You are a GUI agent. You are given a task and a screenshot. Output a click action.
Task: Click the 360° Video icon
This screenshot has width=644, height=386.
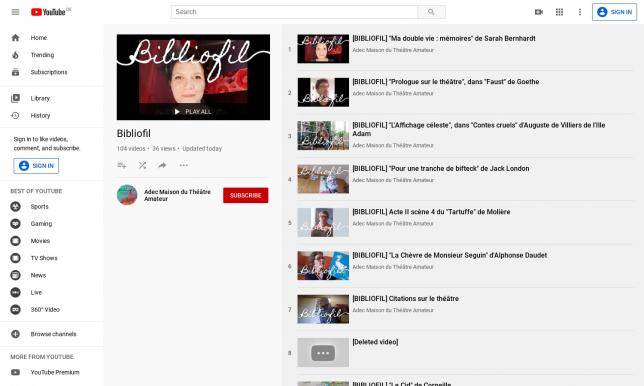[15, 310]
